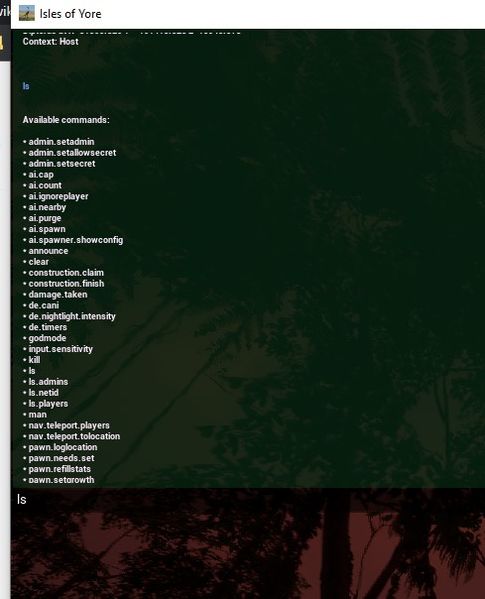Click the construction.finish command entry

(x=66, y=283)
